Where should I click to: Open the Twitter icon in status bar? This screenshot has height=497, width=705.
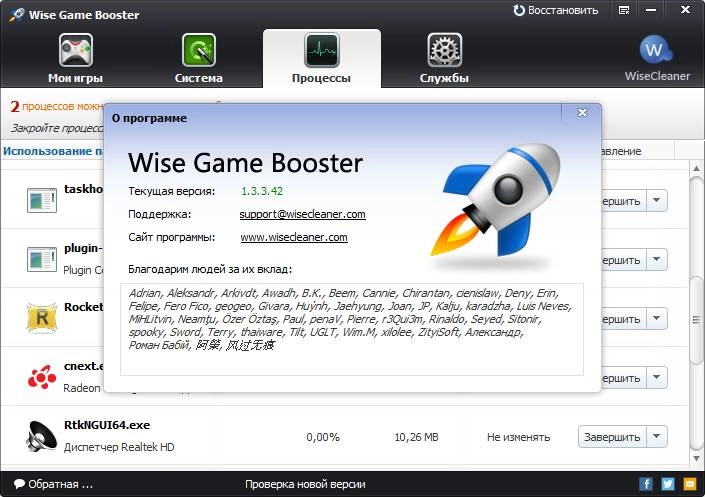coord(668,484)
